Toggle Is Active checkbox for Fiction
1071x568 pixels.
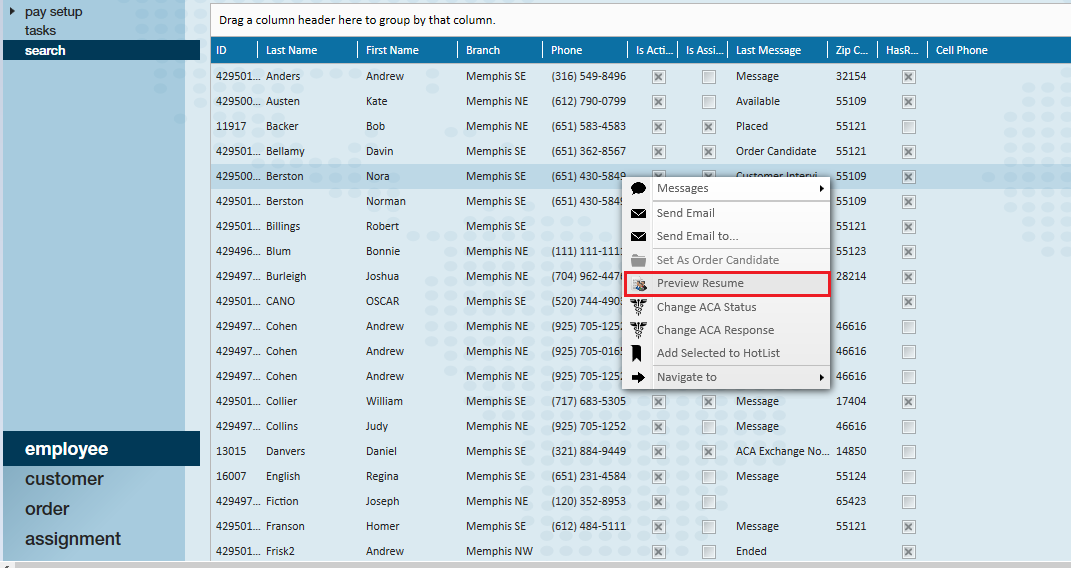(x=658, y=502)
